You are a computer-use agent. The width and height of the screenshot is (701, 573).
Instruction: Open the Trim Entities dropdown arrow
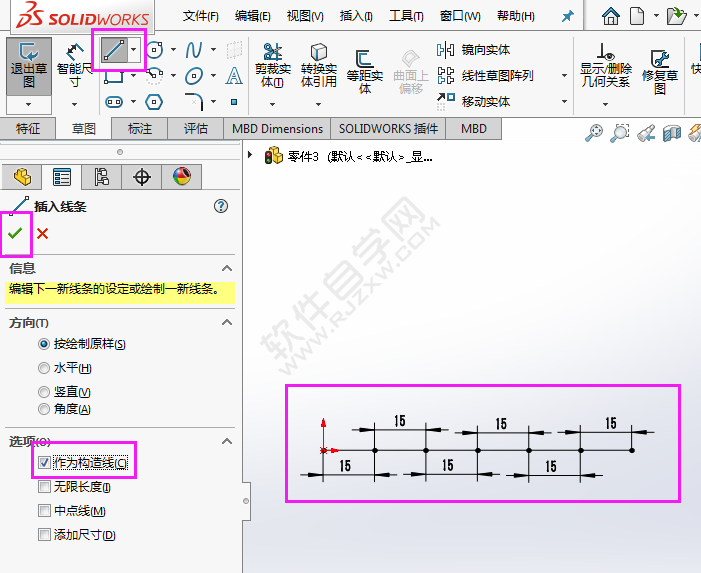[x=273, y=104]
